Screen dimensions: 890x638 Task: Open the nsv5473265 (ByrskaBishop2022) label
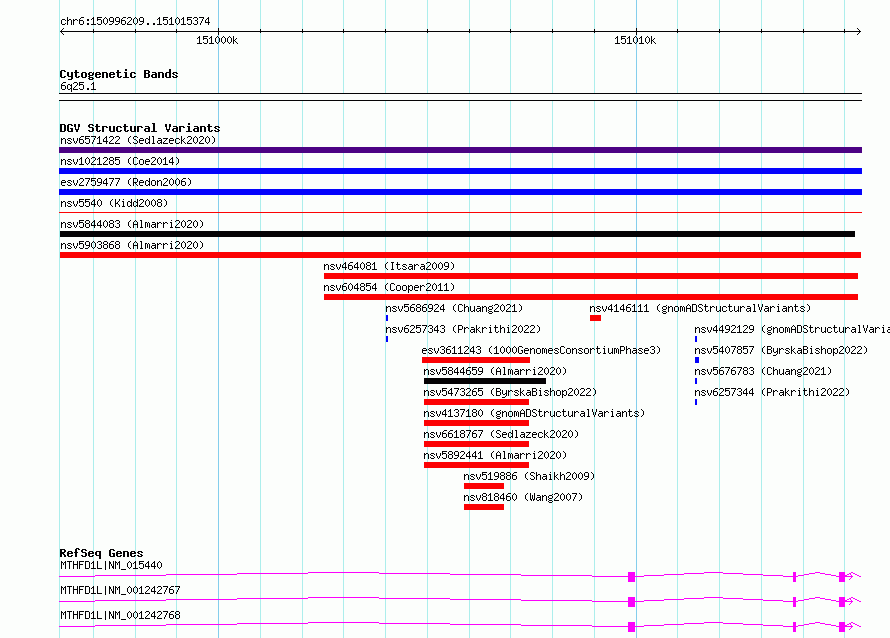pos(510,392)
